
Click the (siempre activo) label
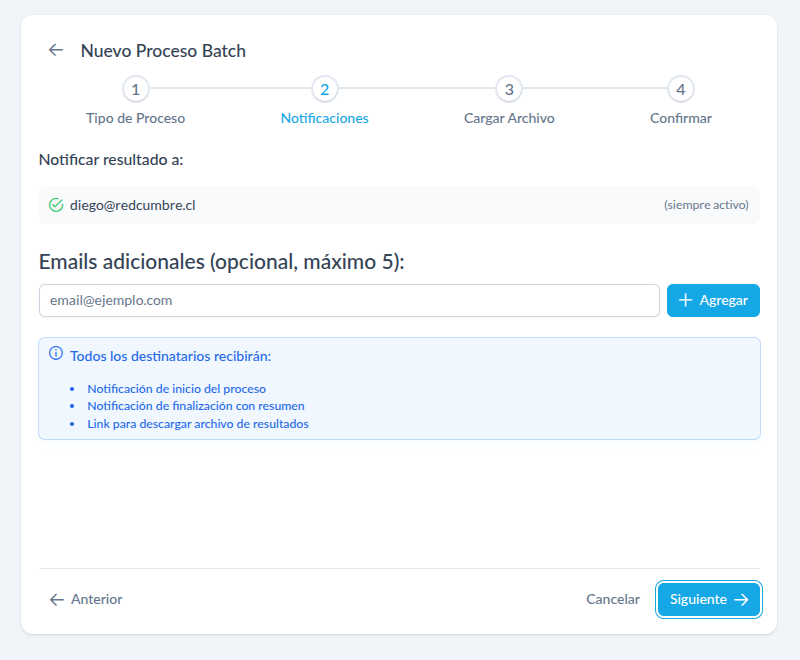click(705, 205)
